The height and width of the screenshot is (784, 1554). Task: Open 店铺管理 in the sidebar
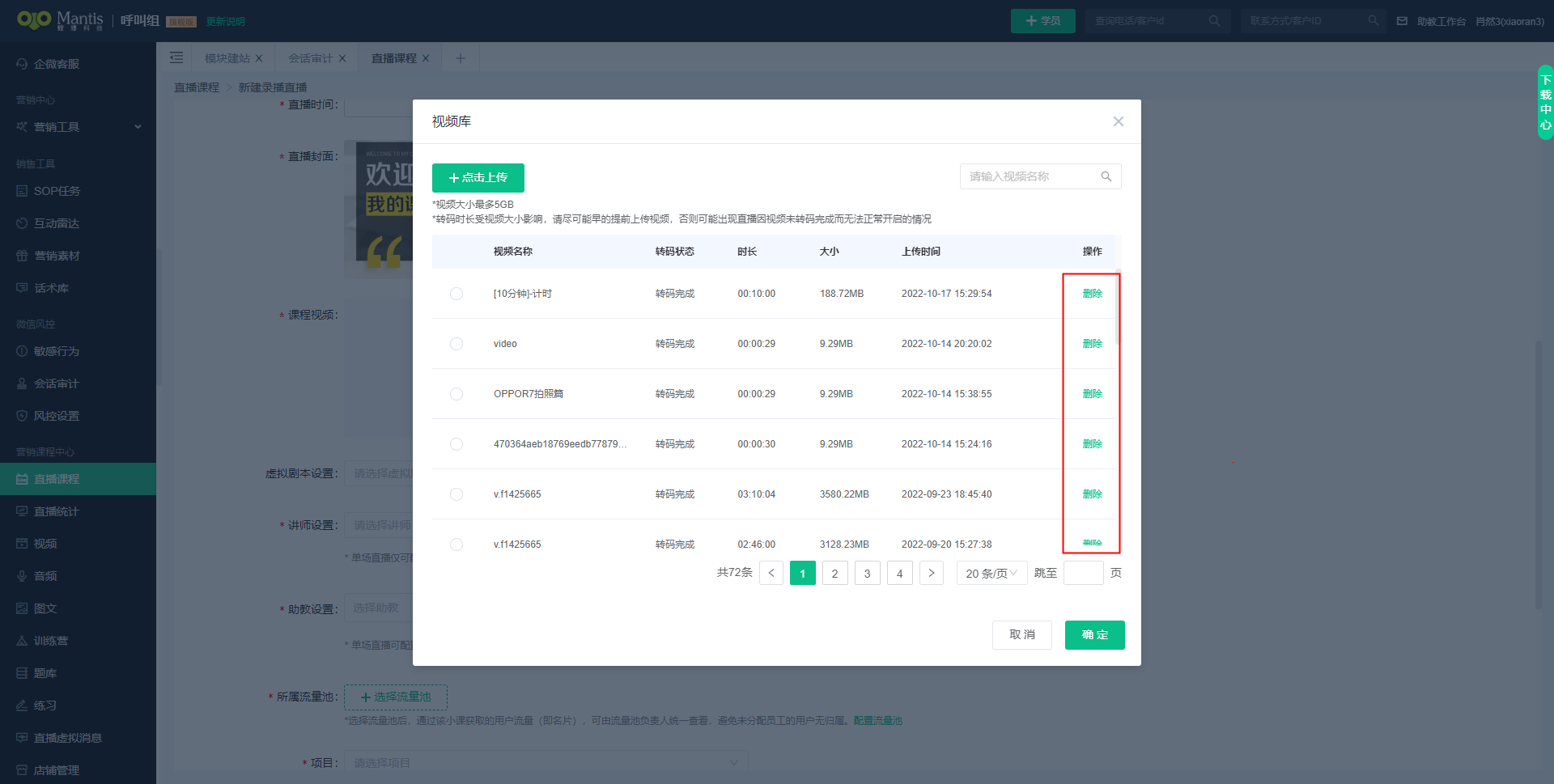click(x=57, y=769)
